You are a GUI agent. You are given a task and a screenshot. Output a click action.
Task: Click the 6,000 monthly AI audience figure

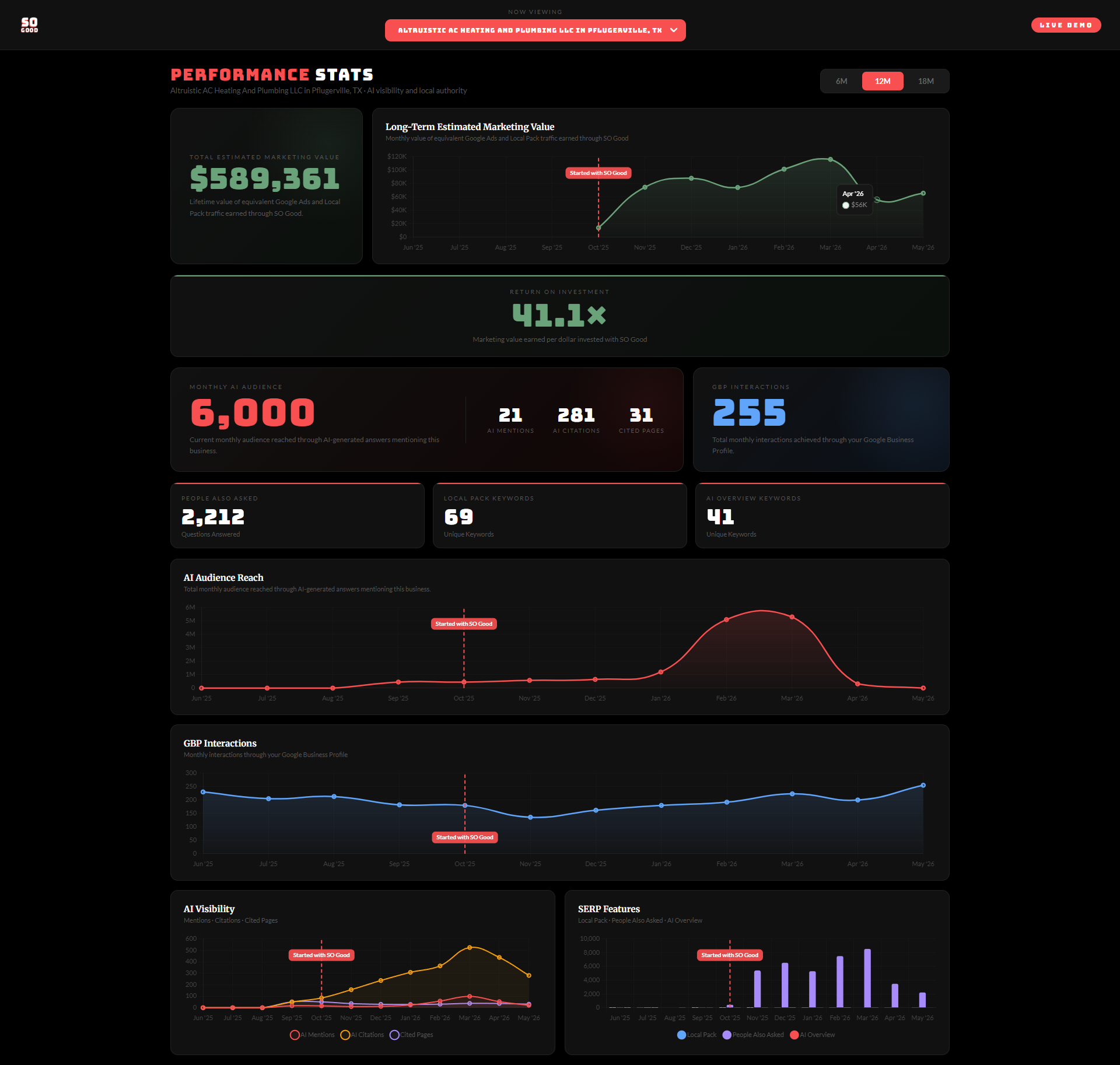click(253, 413)
